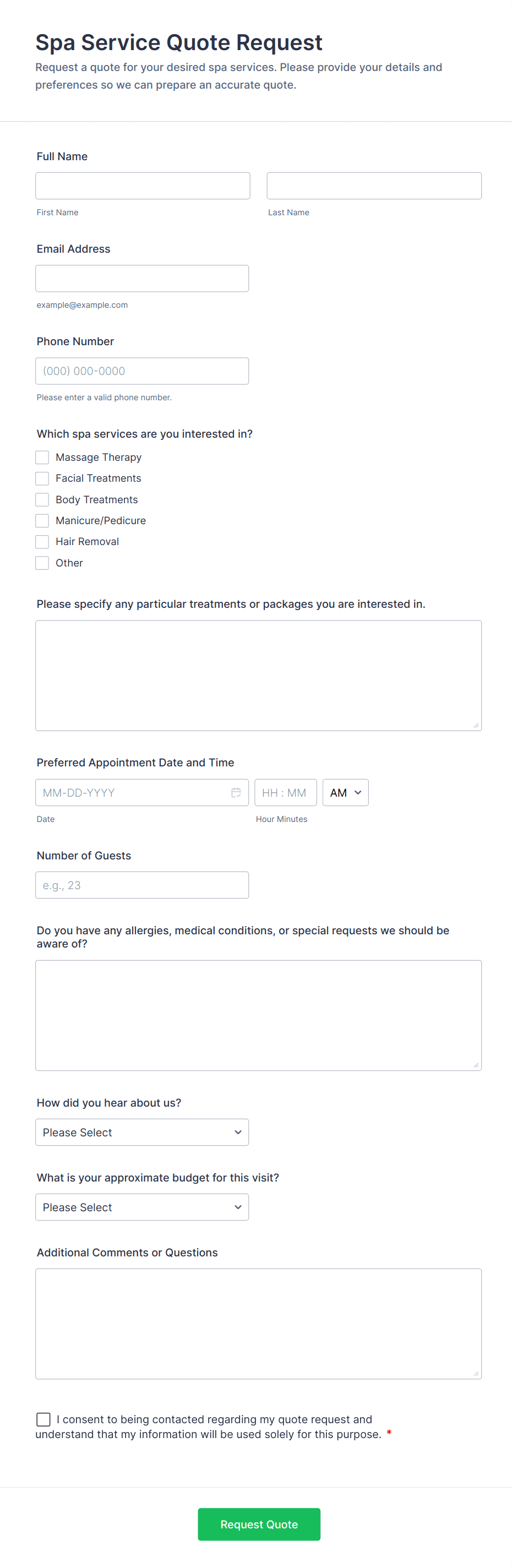Expand the 'How did you hear about us' dropdown
512x1568 pixels.
click(x=142, y=1132)
